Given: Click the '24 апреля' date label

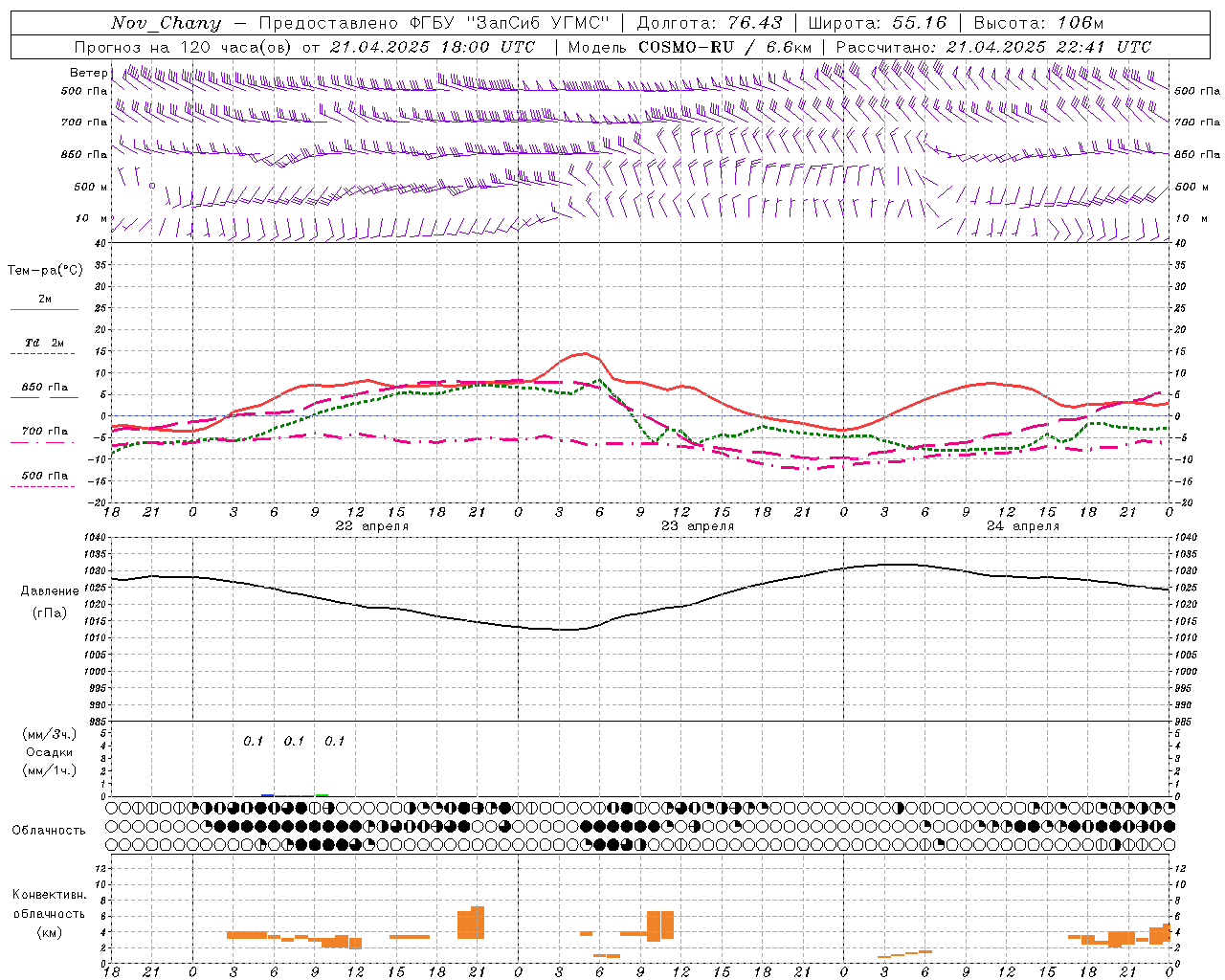Looking at the screenshot, I should point(1023,526).
